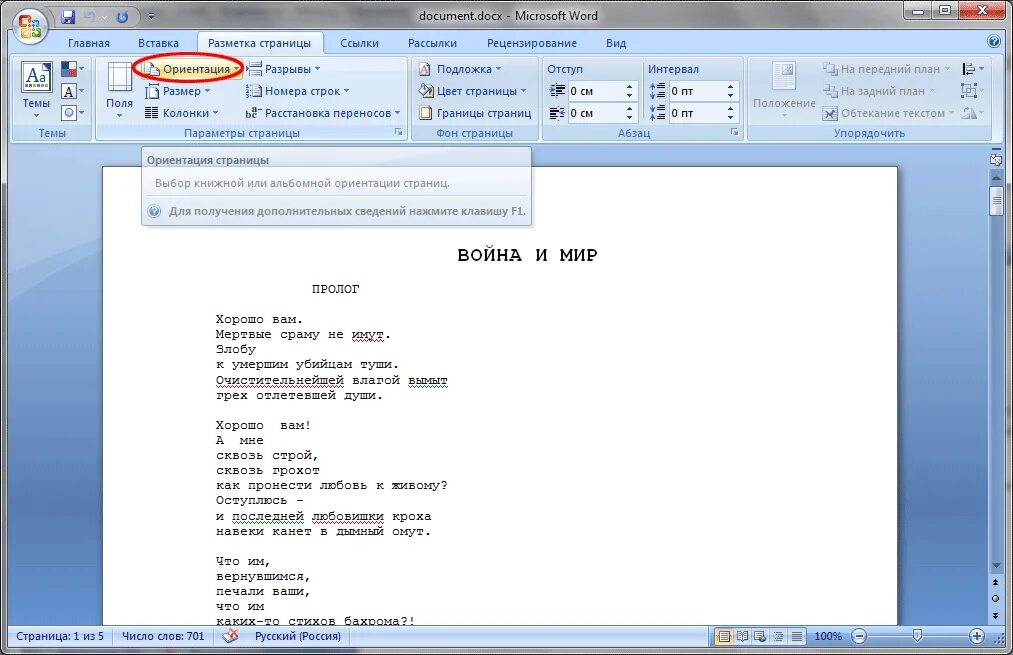Image resolution: width=1013 pixels, height=655 pixels.
Task: Increase the left indent value
Action: (629, 87)
